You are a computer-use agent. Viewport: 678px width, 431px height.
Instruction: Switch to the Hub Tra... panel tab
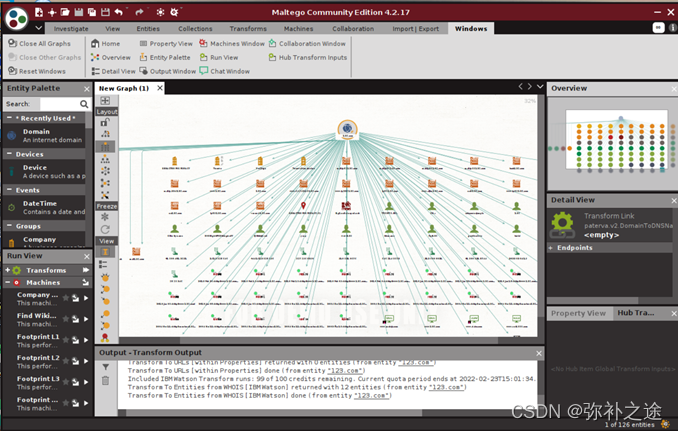[x=636, y=313]
